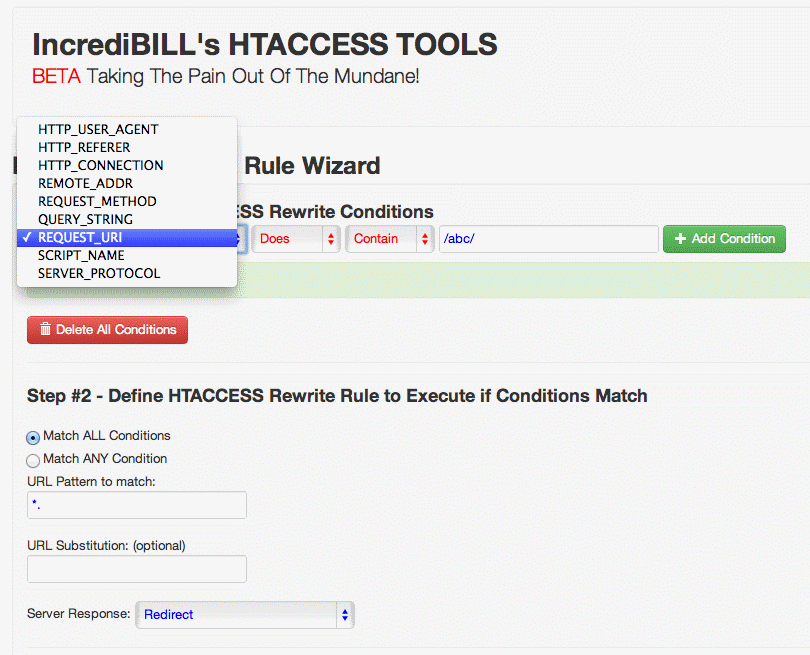Click the URL Substitution input field
This screenshot has width=810, height=655.
point(137,569)
